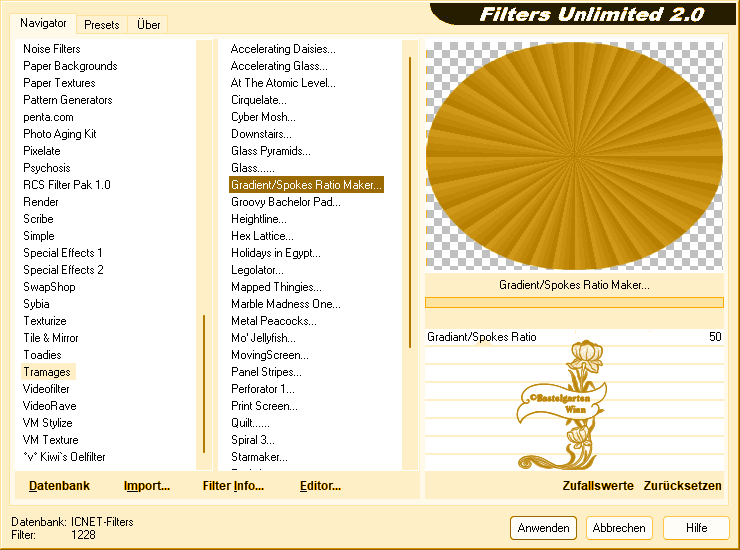This screenshot has height=550, width=740.
Task: Click the Import... button
Action: pyautogui.click(x=147, y=486)
